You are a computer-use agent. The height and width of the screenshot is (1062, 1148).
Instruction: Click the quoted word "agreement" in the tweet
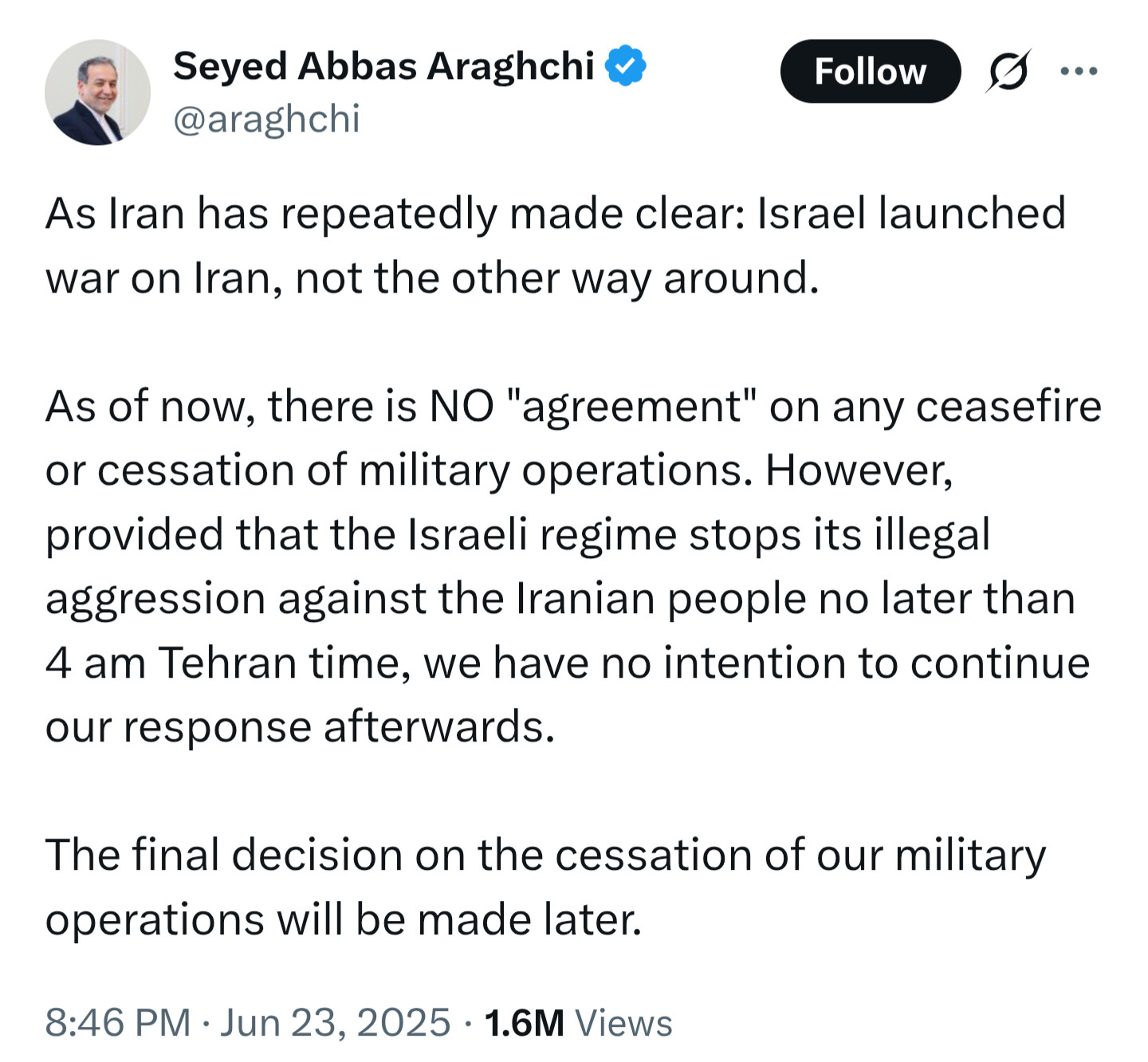click(x=631, y=407)
